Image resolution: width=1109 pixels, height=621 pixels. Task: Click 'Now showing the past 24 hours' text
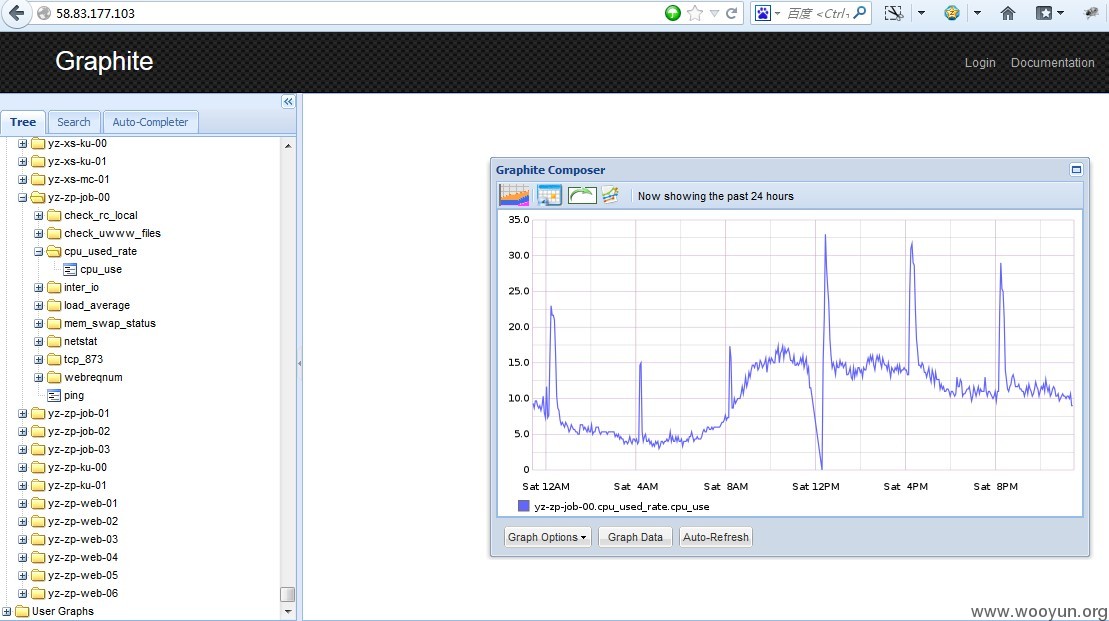pyautogui.click(x=716, y=196)
